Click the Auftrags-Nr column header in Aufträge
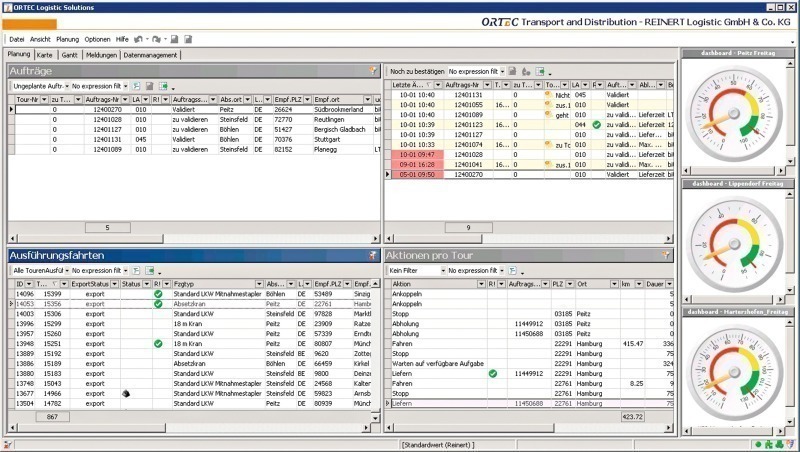The height and width of the screenshot is (452, 800). 102,100
